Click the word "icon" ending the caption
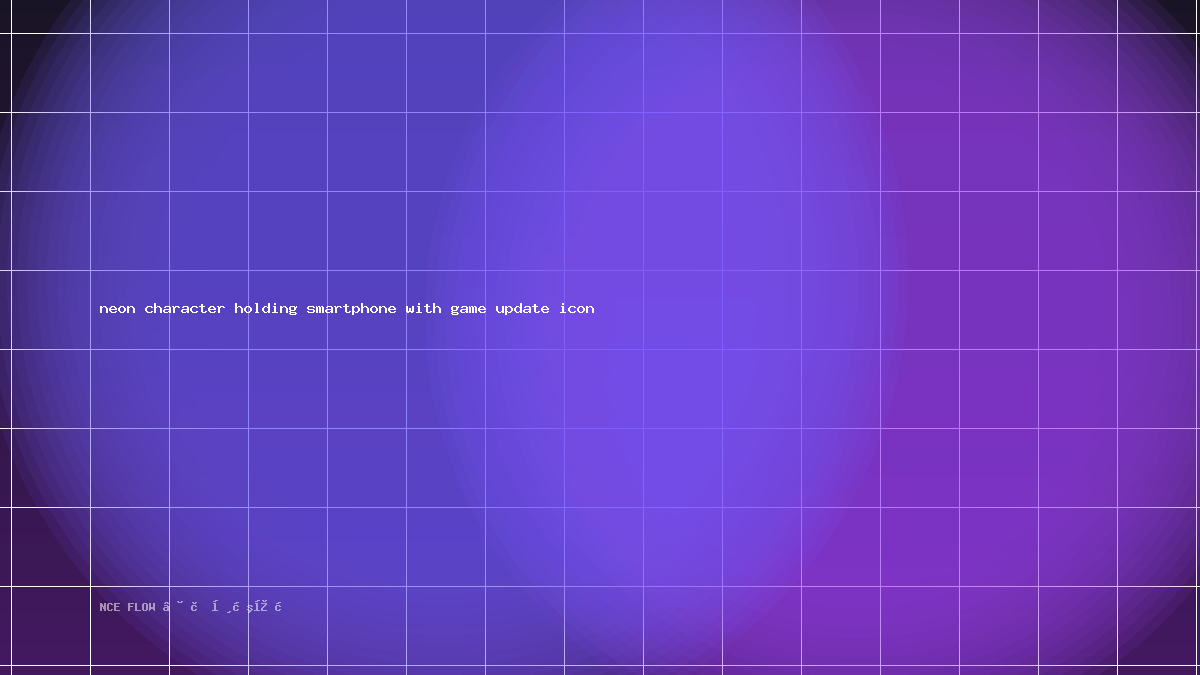Viewport: 1200px width, 675px height. (x=577, y=309)
